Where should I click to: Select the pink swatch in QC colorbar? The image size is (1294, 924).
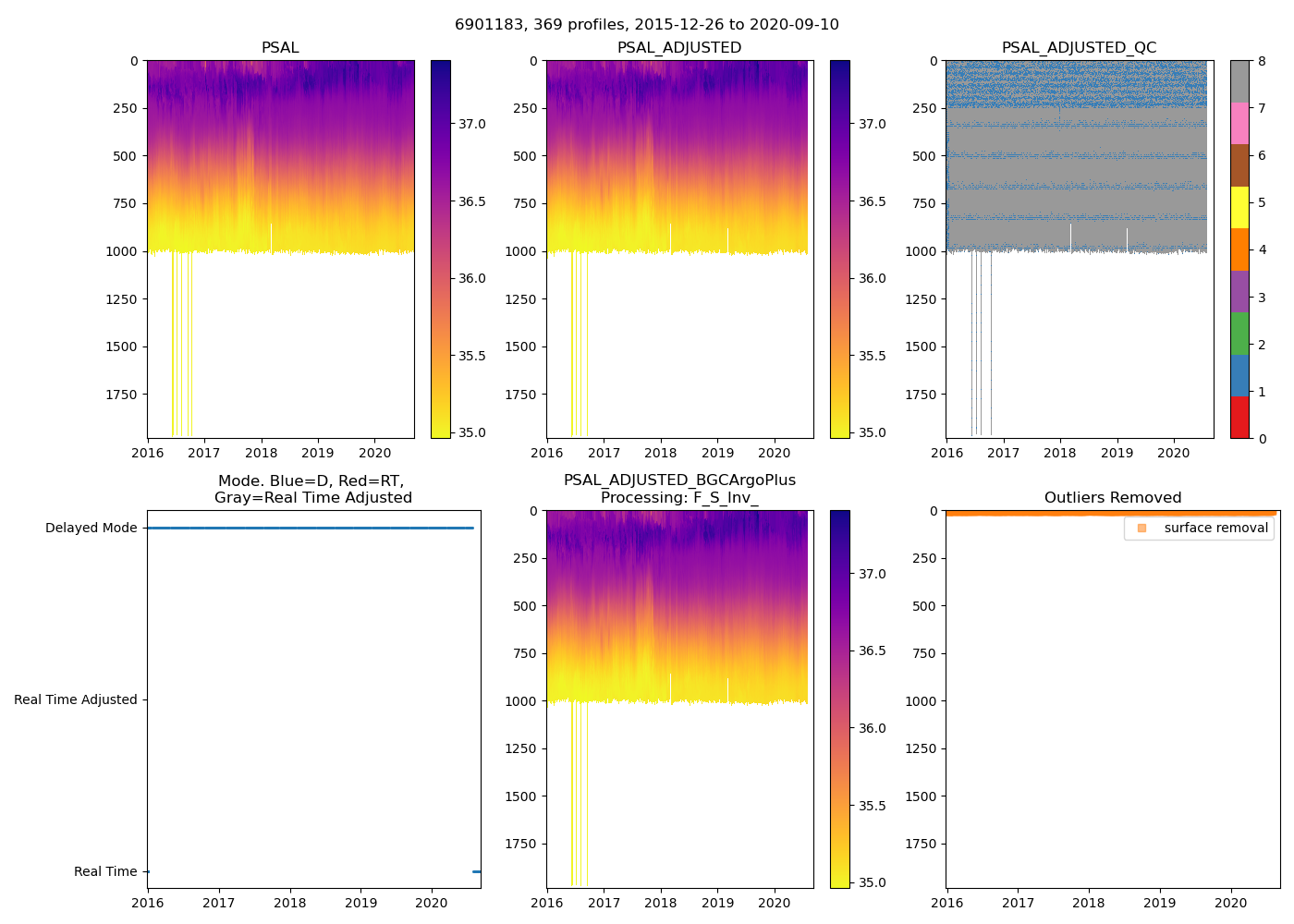(x=1239, y=123)
